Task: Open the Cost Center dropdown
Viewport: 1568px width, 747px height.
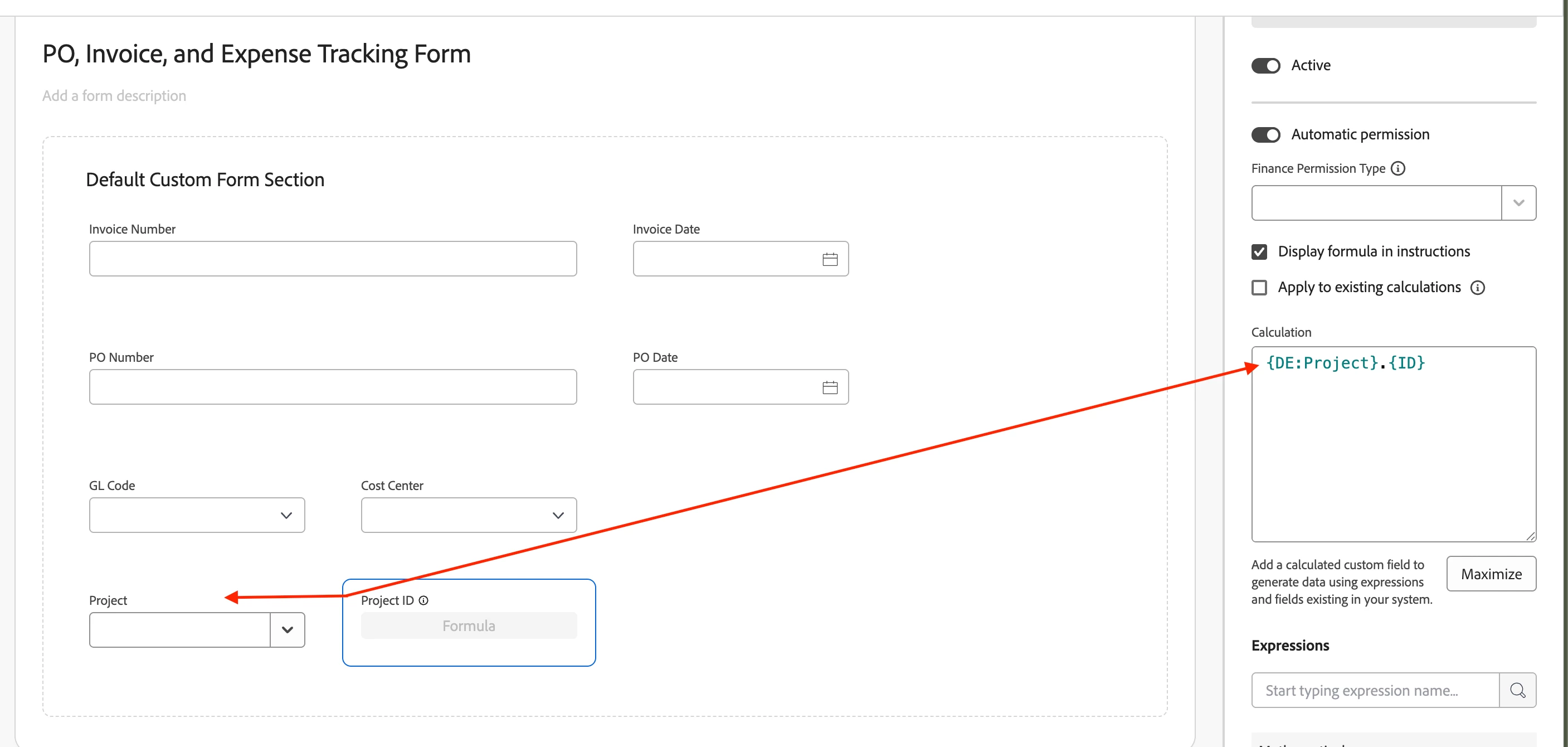Action: tap(469, 515)
